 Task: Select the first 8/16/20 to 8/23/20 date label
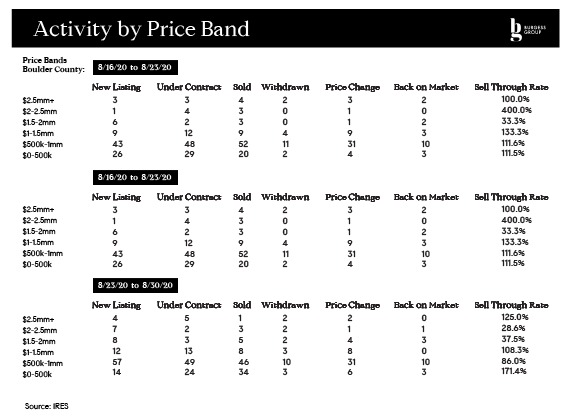pyautogui.click(x=135, y=67)
